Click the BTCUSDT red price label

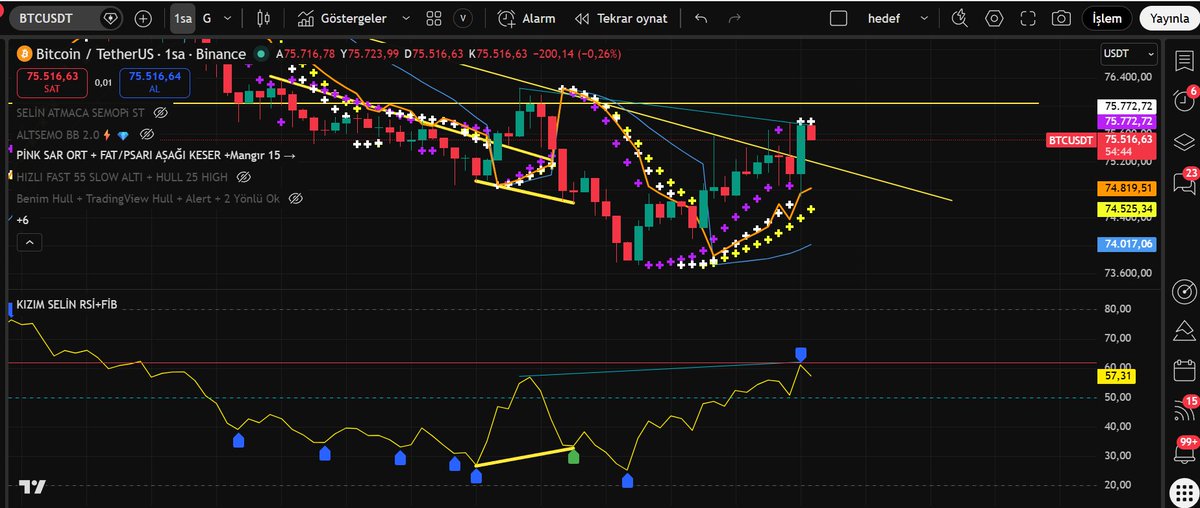point(1071,141)
